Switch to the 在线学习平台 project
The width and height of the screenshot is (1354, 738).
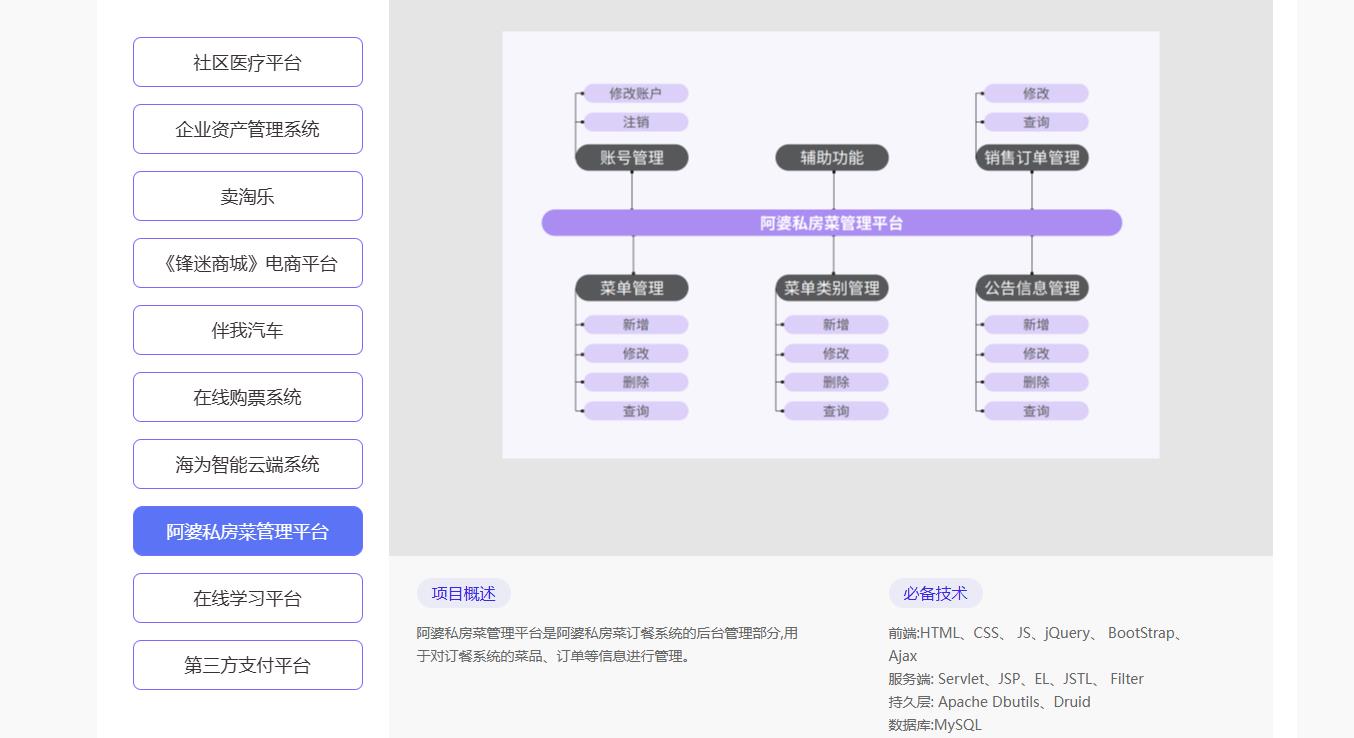[247, 598]
